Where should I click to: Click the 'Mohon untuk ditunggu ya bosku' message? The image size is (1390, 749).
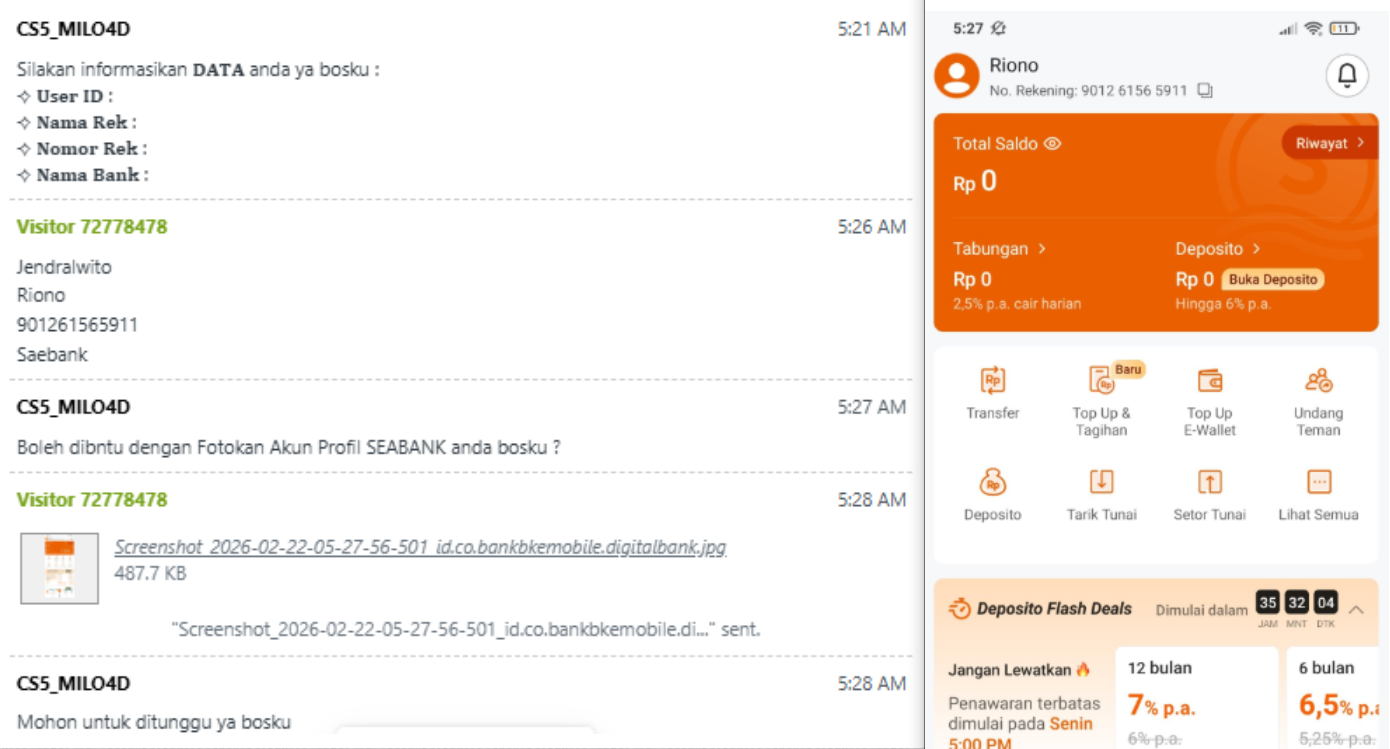(x=154, y=722)
